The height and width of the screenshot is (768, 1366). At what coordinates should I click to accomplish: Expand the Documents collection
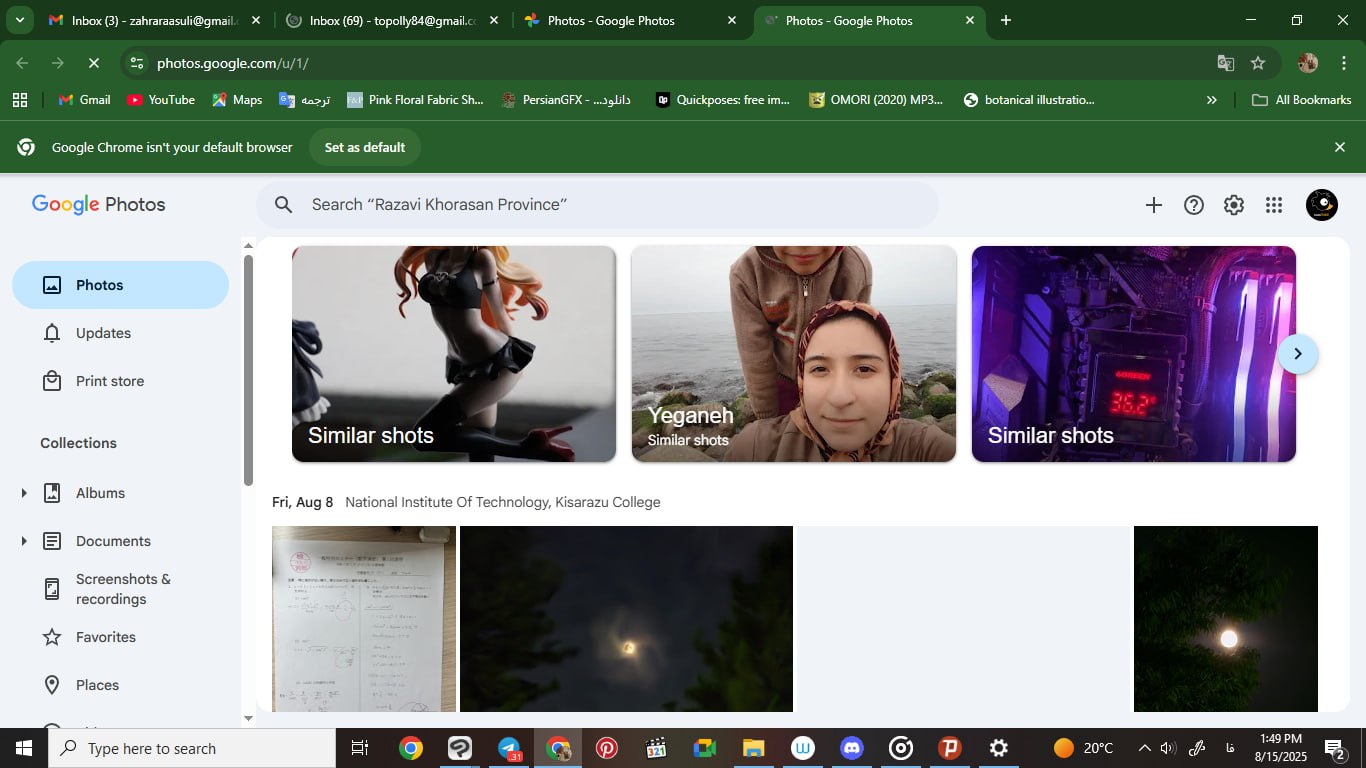pyautogui.click(x=24, y=541)
